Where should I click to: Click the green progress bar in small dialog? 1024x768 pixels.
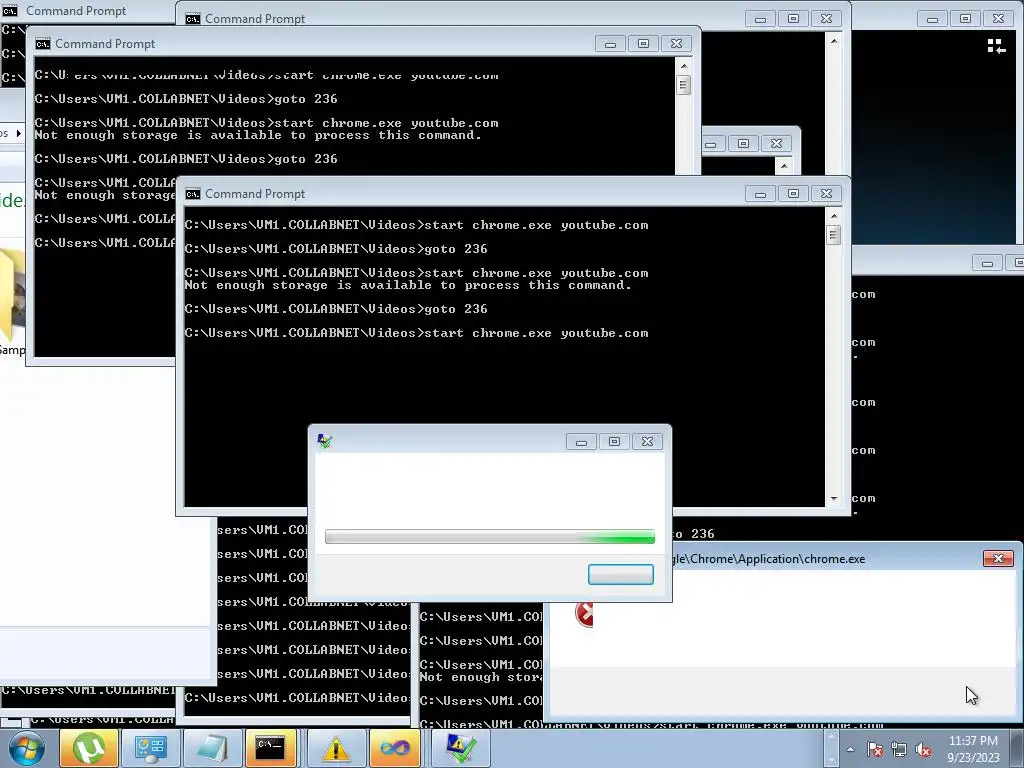coord(490,537)
